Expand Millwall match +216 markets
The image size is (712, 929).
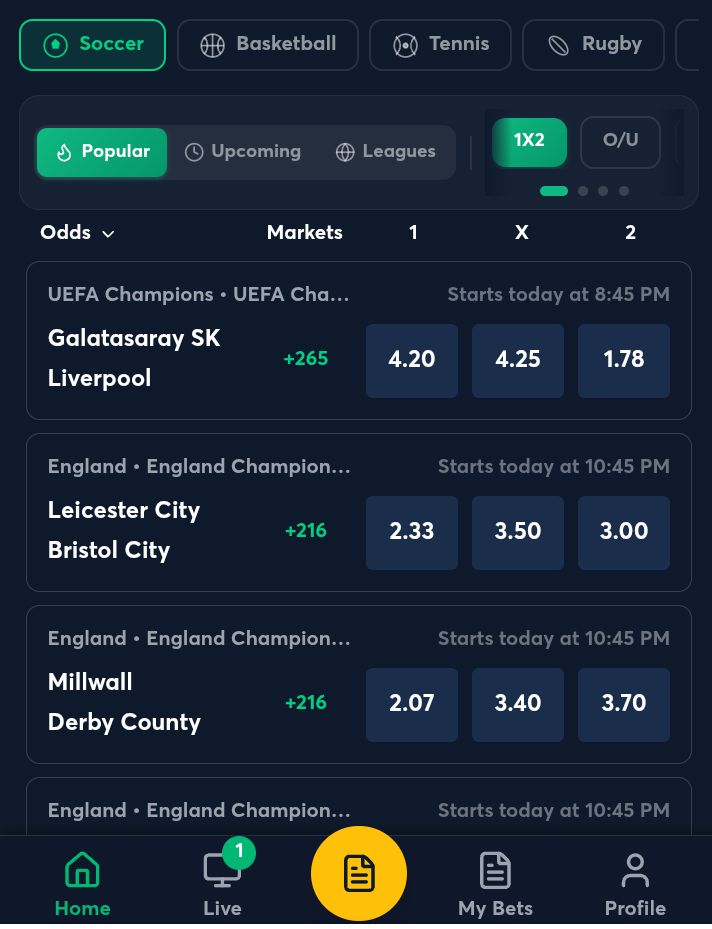point(305,703)
